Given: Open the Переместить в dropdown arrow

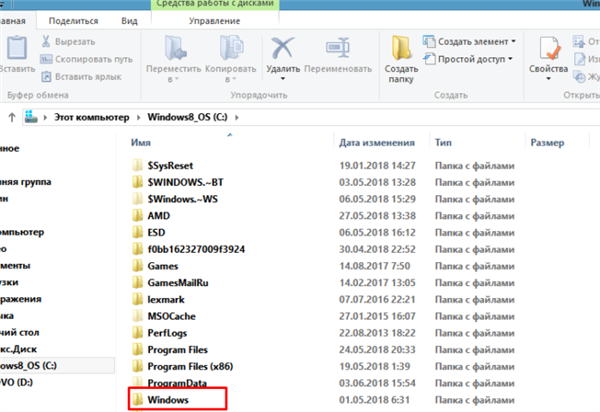Looking at the screenshot, I should point(177,79).
